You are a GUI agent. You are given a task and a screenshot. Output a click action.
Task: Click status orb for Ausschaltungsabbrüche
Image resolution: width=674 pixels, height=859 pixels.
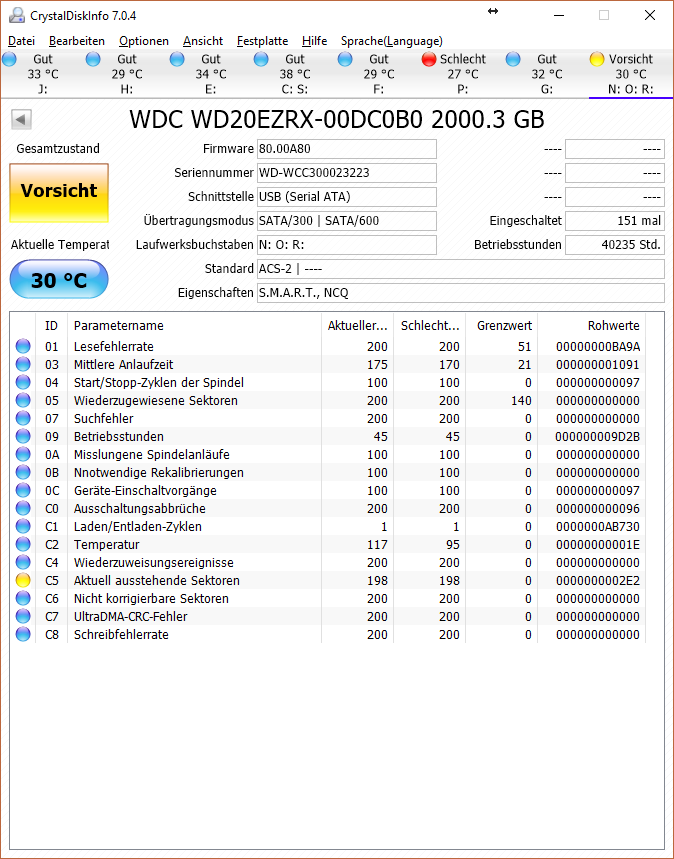(23, 508)
